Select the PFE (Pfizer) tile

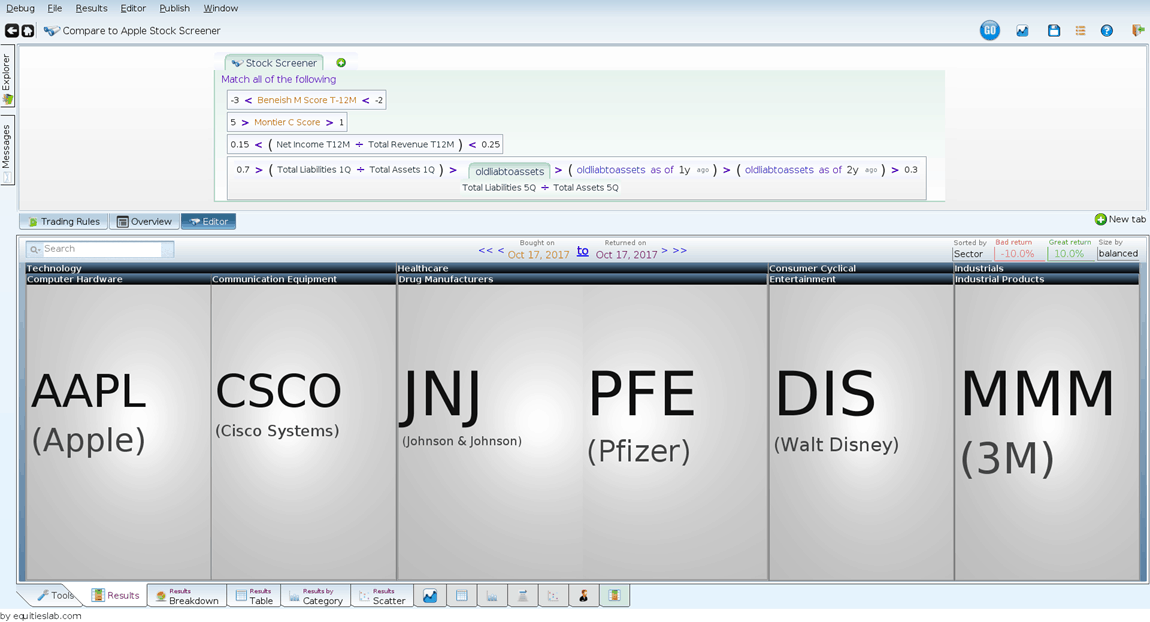coord(675,432)
